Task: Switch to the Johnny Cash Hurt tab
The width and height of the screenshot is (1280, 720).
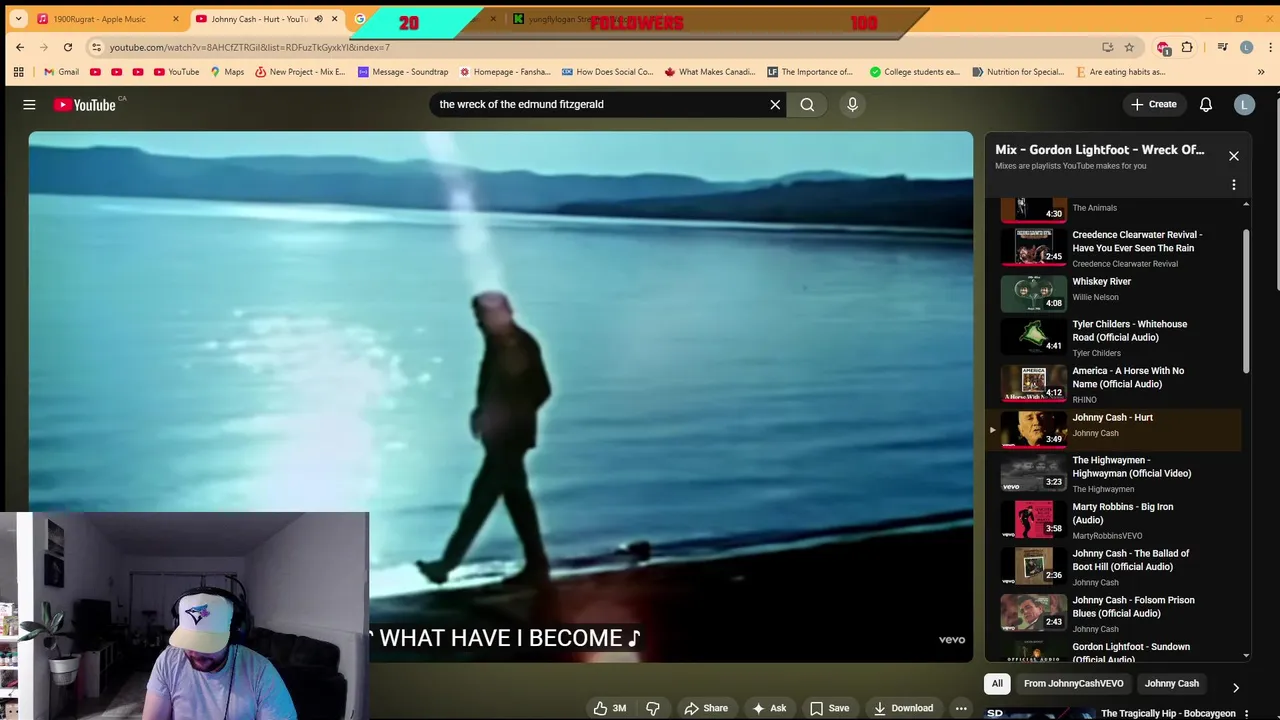Action: coord(259,19)
